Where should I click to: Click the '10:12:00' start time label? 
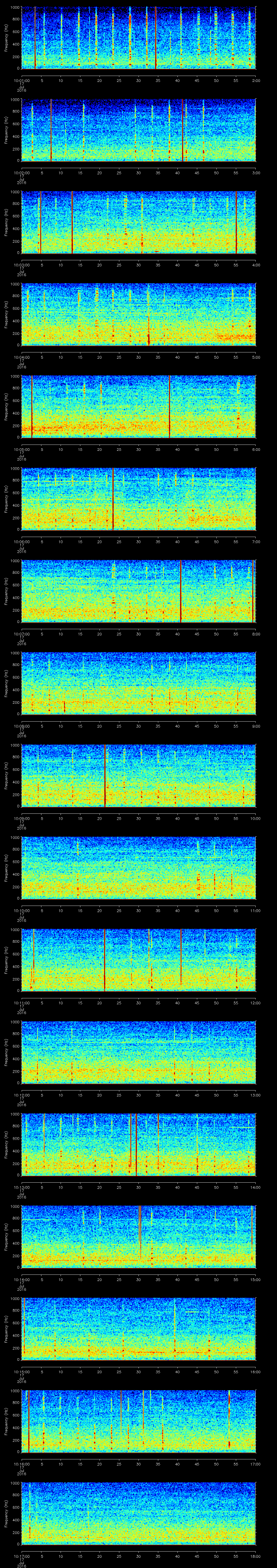coord(21,1095)
